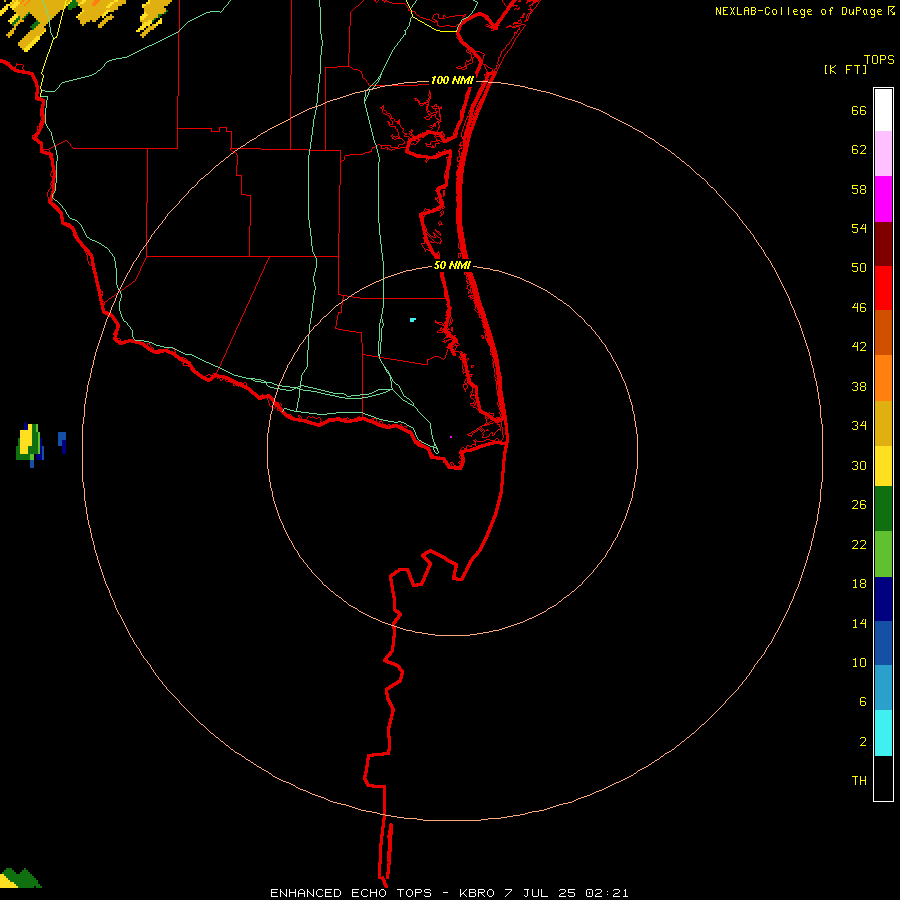
Task: Click the light blue 10 kft legend swatch
Action: 883,688
